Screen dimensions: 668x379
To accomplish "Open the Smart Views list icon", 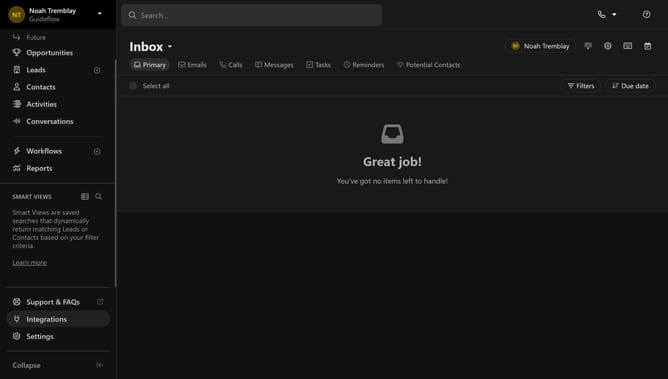I will click(x=85, y=196).
